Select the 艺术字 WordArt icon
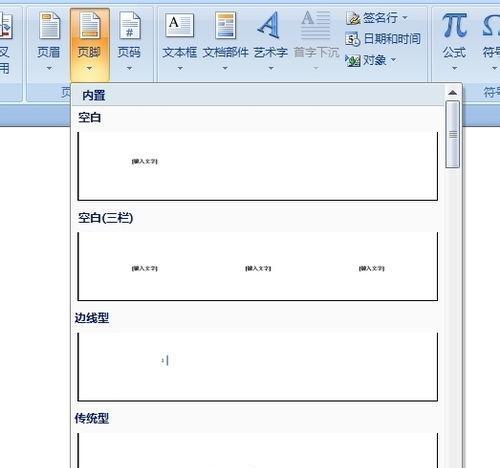 269,25
